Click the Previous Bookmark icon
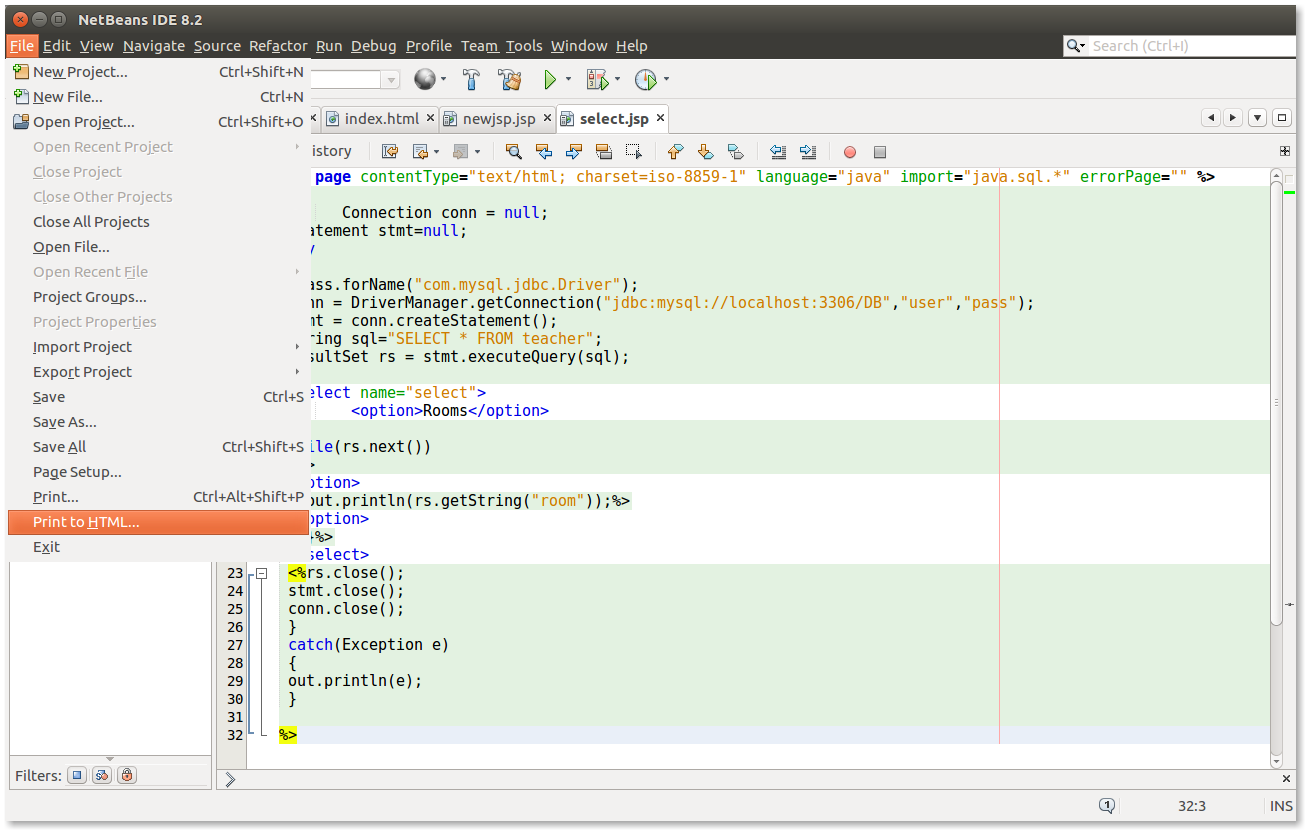Image resolution: width=1305 pixels, height=830 pixels. click(675, 152)
